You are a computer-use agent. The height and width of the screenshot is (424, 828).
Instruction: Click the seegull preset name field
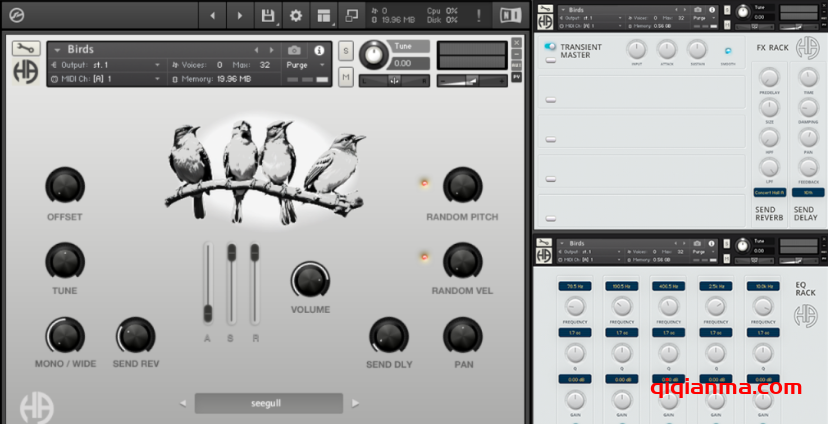click(x=269, y=403)
